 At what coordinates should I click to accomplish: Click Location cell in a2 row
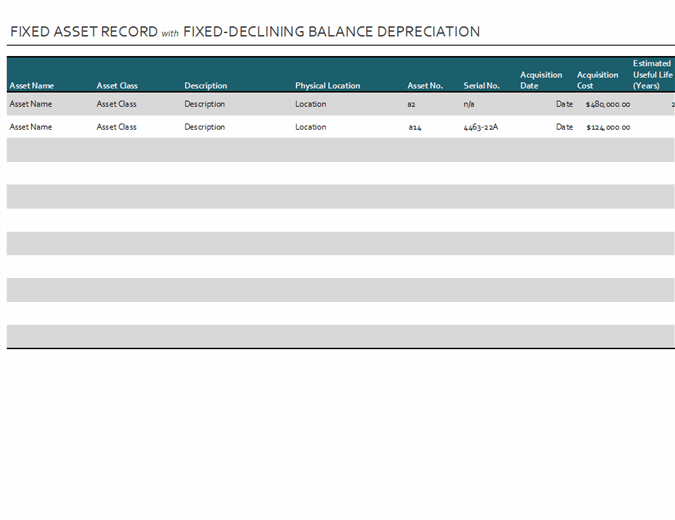[310, 104]
